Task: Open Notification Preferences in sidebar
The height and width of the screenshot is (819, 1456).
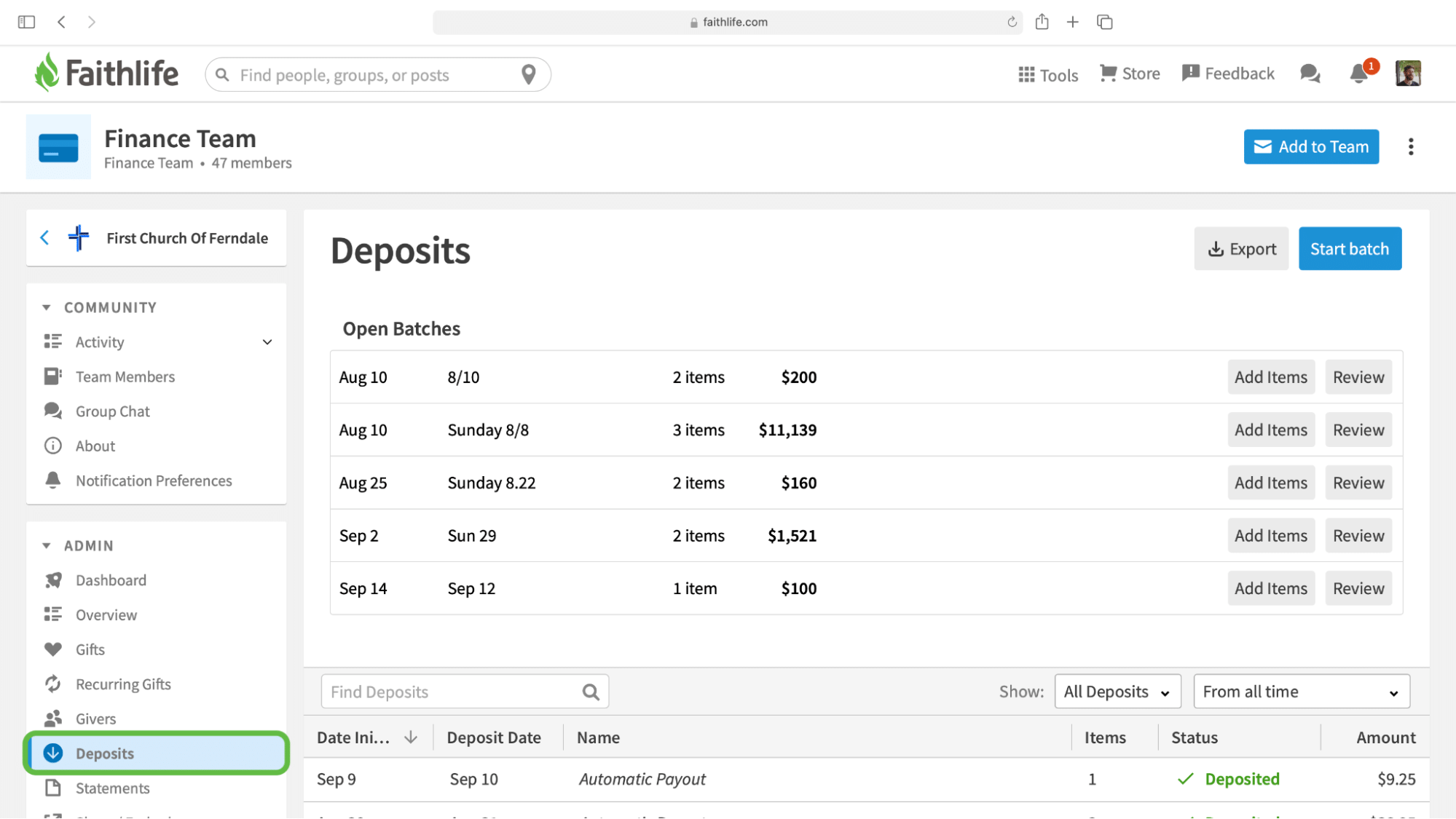Action: [154, 481]
